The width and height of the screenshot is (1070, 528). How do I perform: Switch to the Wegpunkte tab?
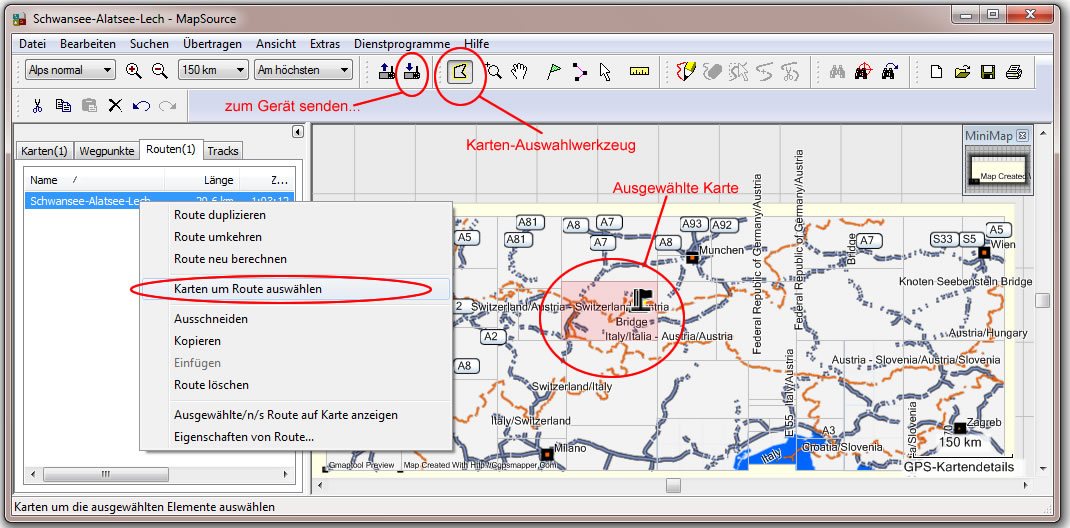click(106, 151)
